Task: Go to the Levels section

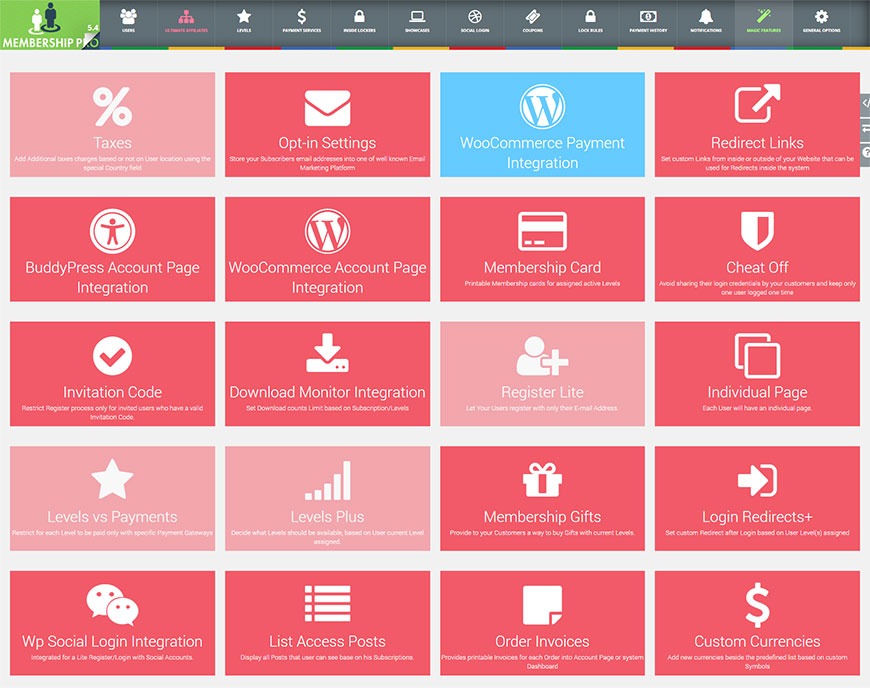Action: click(x=244, y=23)
